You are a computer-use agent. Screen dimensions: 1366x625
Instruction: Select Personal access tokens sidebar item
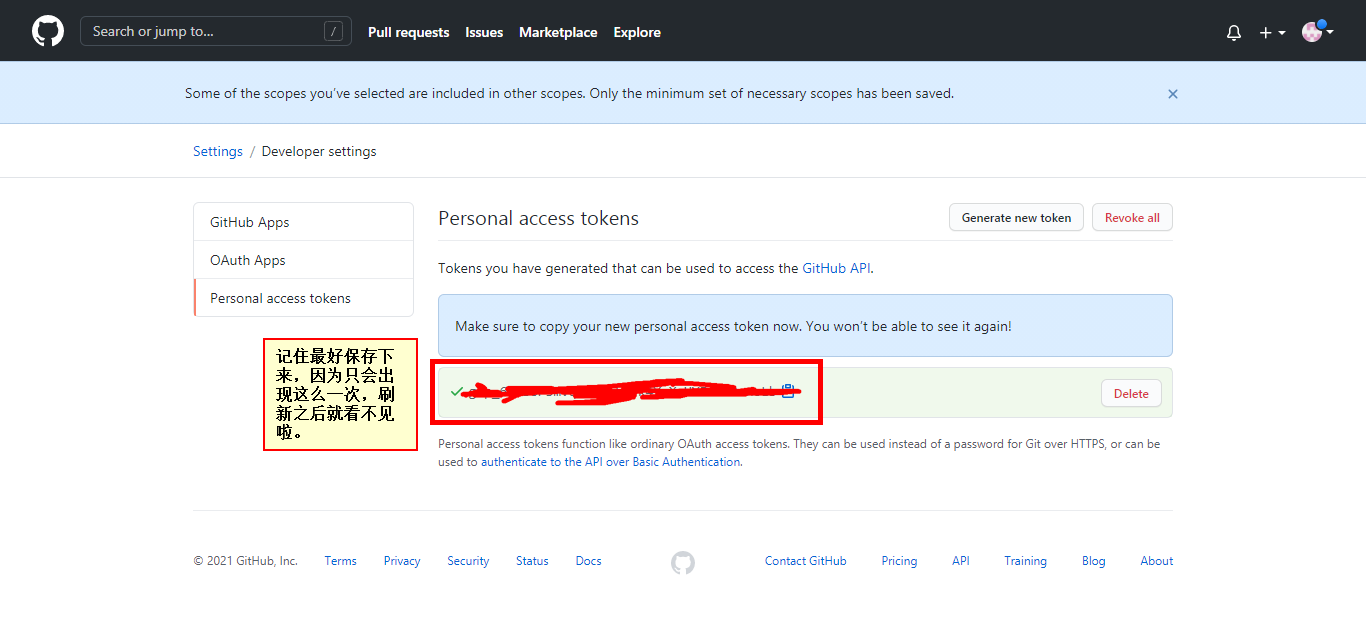pos(304,298)
